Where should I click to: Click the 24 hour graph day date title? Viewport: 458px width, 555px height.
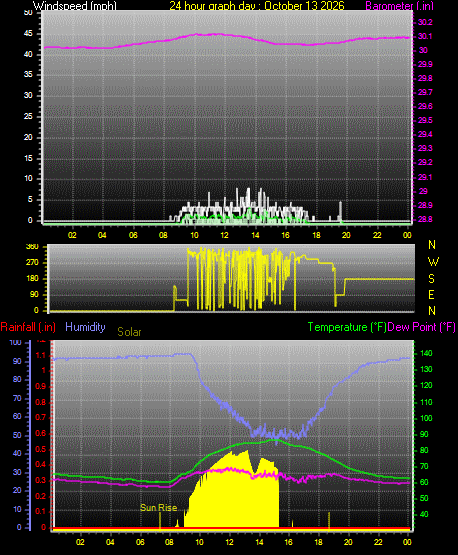257,6
